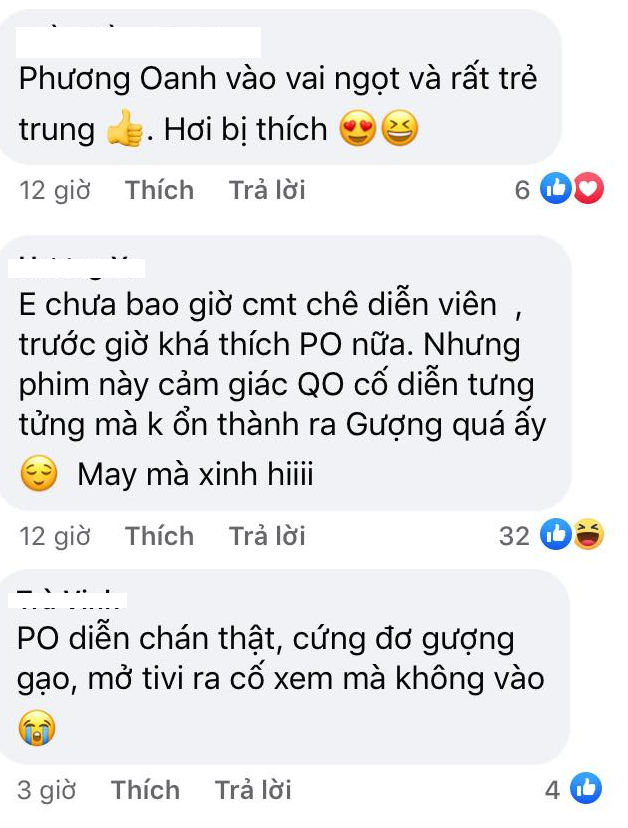The height and width of the screenshot is (828, 628).
Task: Click the like icon beside the 4 count
Action: (x=586, y=788)
